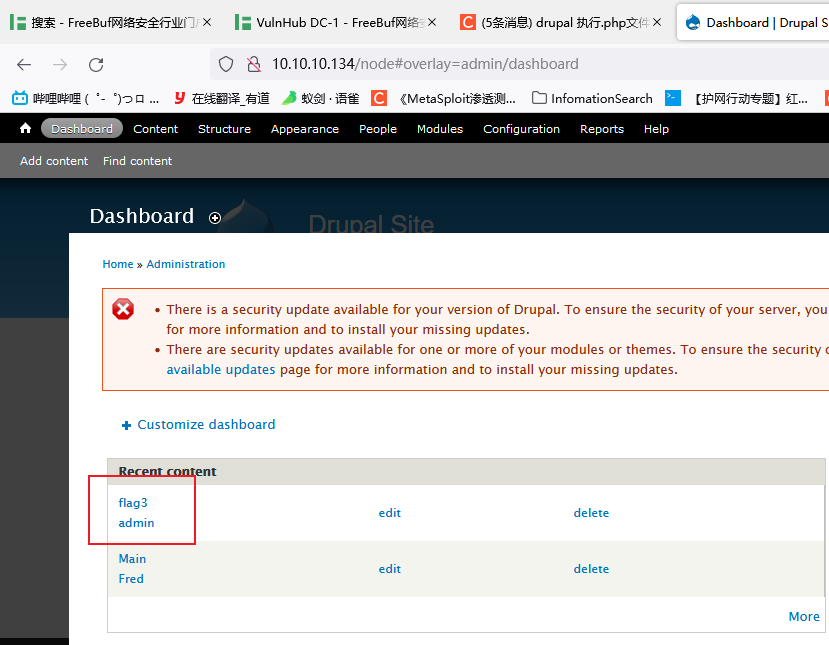Viewport: 829px width, 645px height.
Task: Open the MetaSploit bookmark
Action: click(444, 98)
